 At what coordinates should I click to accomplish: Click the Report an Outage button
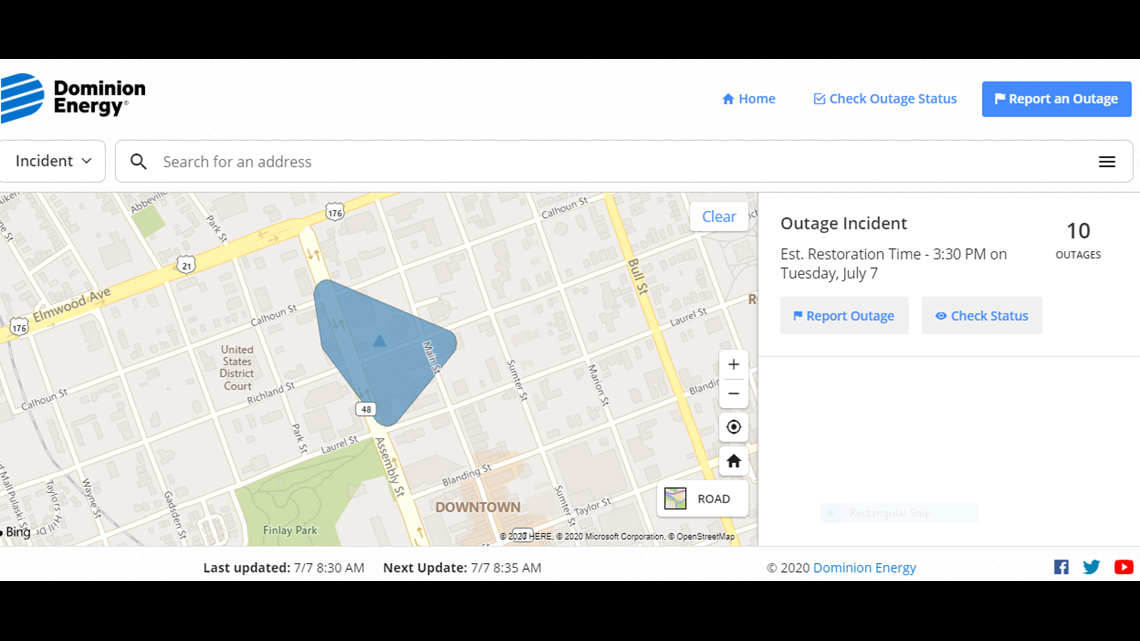(x=1056, y=99)
